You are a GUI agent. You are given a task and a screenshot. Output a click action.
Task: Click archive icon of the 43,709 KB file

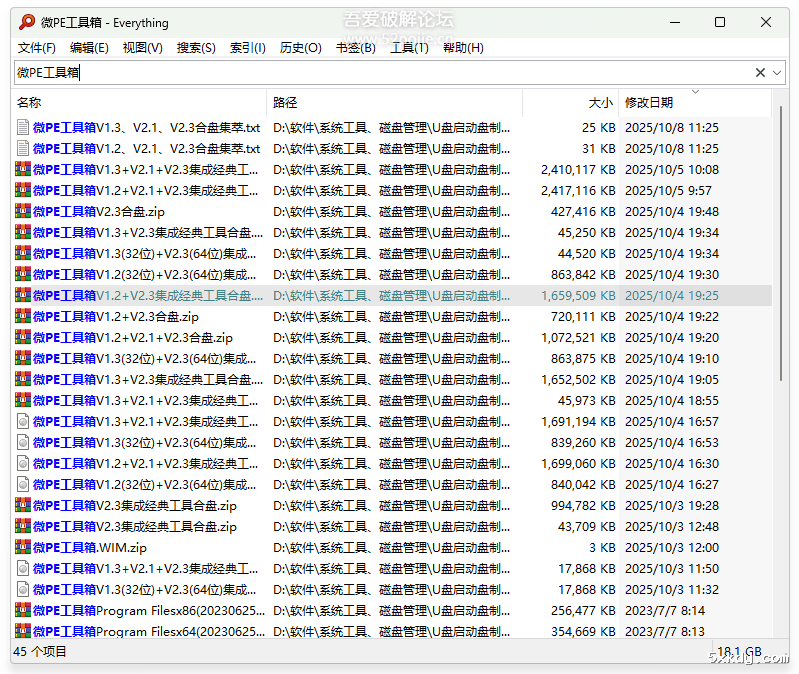click(x=23, y=527)
